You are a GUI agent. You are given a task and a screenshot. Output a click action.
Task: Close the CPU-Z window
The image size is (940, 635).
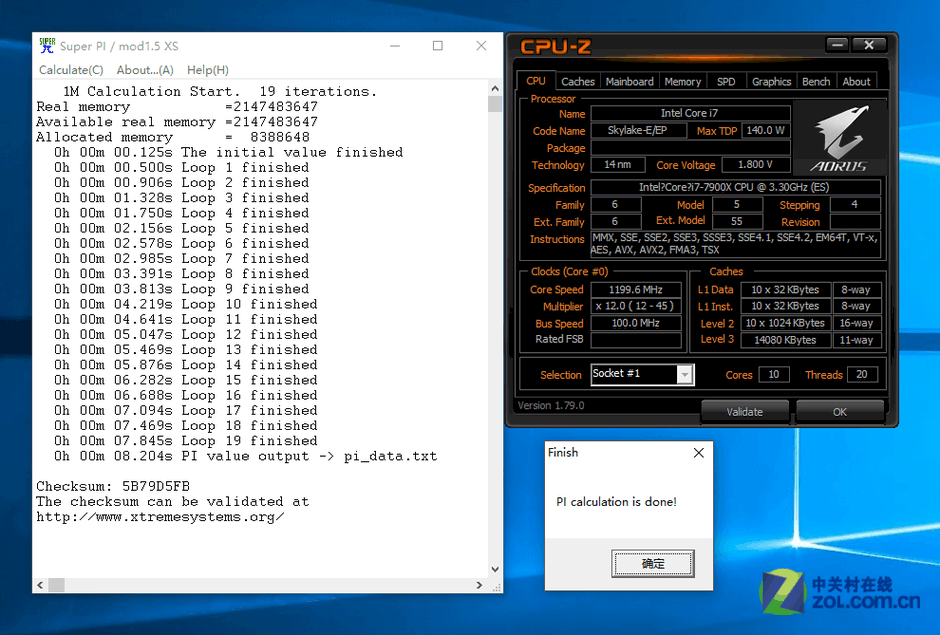[x=869, y=45]
